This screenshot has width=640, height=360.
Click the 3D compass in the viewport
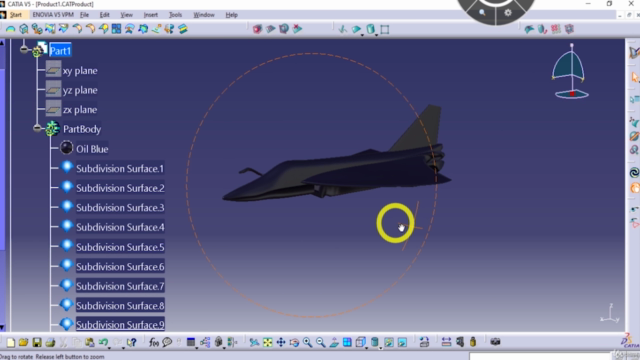pyautogui.click(x=571, y=71)
